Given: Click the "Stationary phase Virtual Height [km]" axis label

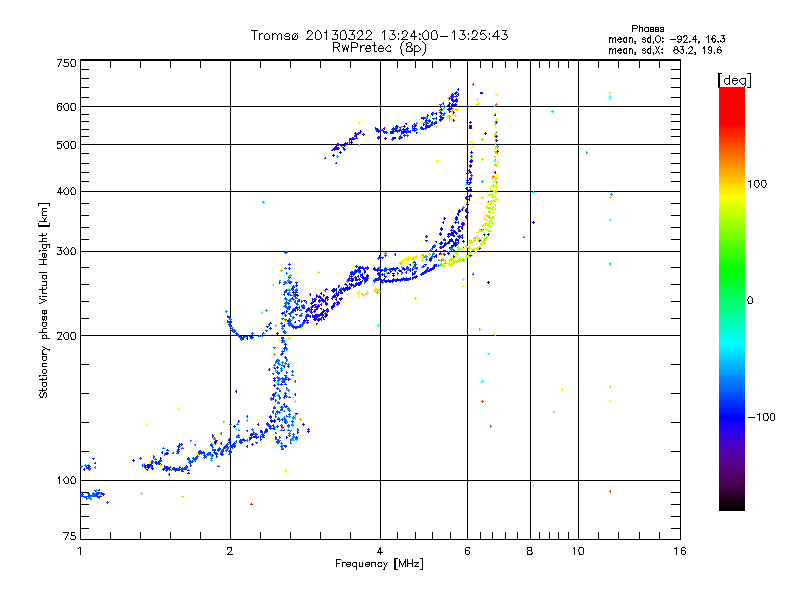Looking at the screenshot, I should pos(44,301).
